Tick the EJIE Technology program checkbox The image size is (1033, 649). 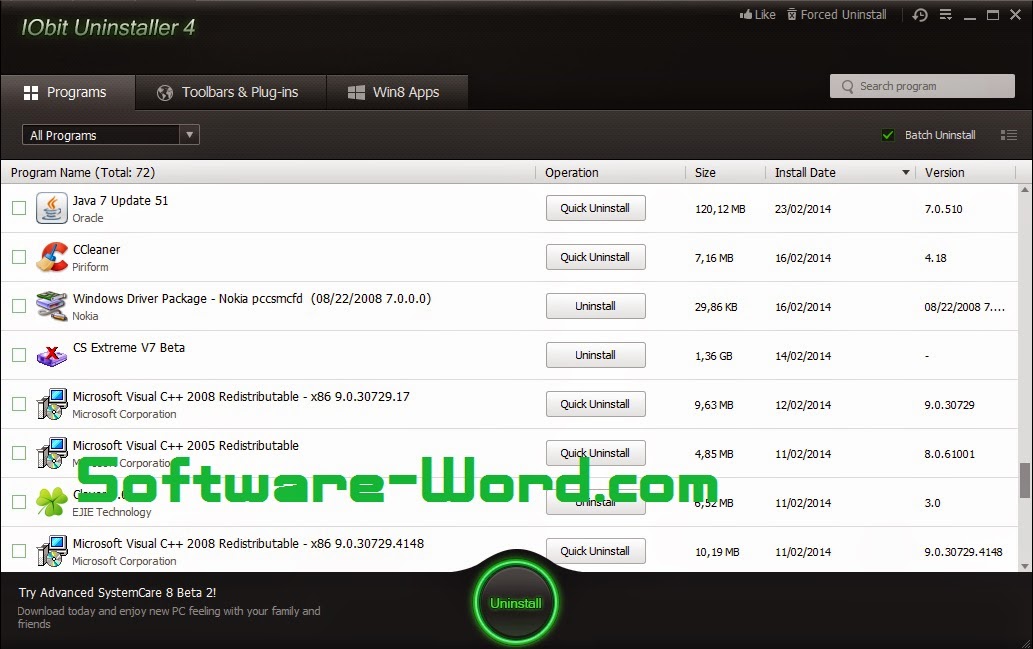pyautogui.click(x=19, y=502)
